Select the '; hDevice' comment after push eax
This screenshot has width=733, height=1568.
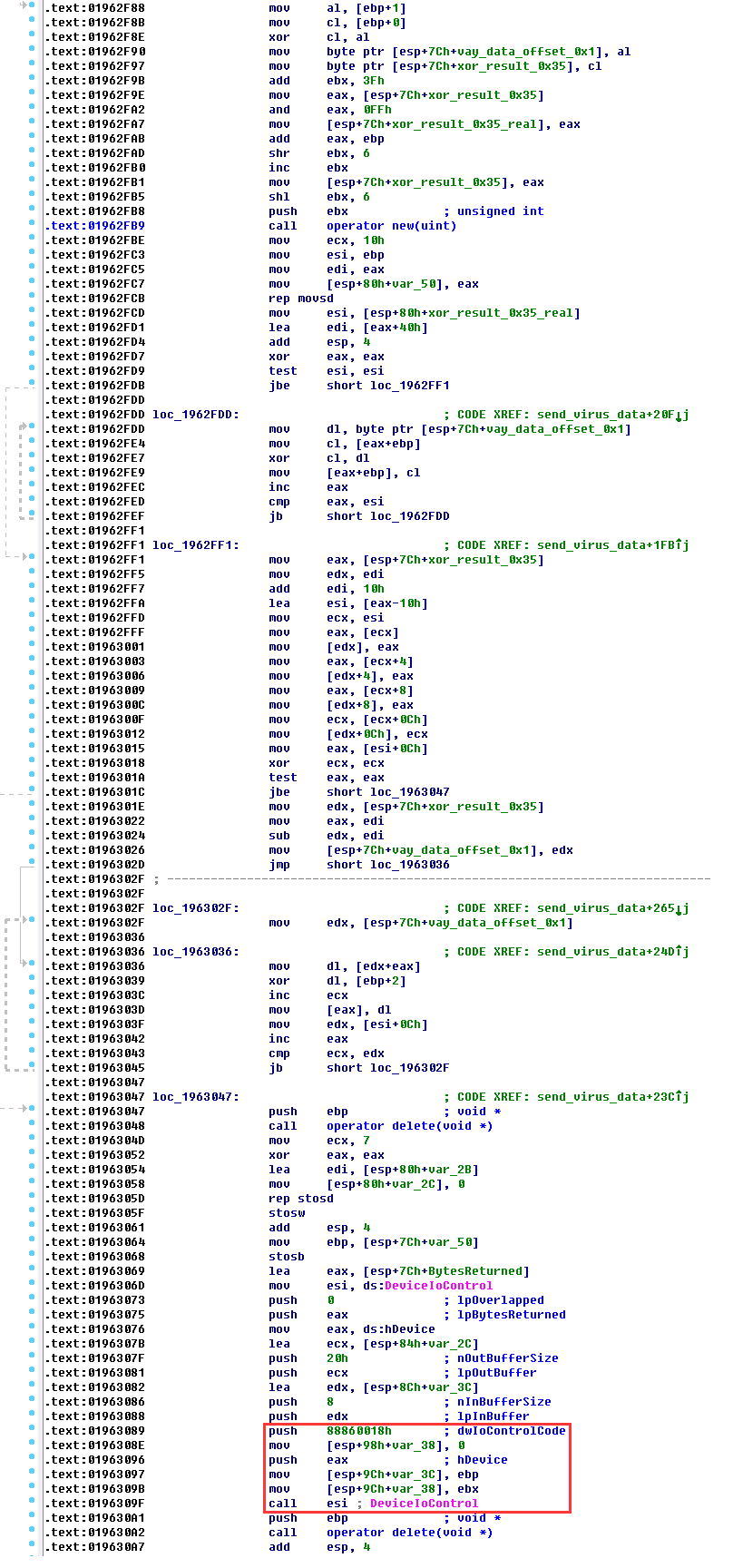pyautogui.click(x=475, y=1460)
